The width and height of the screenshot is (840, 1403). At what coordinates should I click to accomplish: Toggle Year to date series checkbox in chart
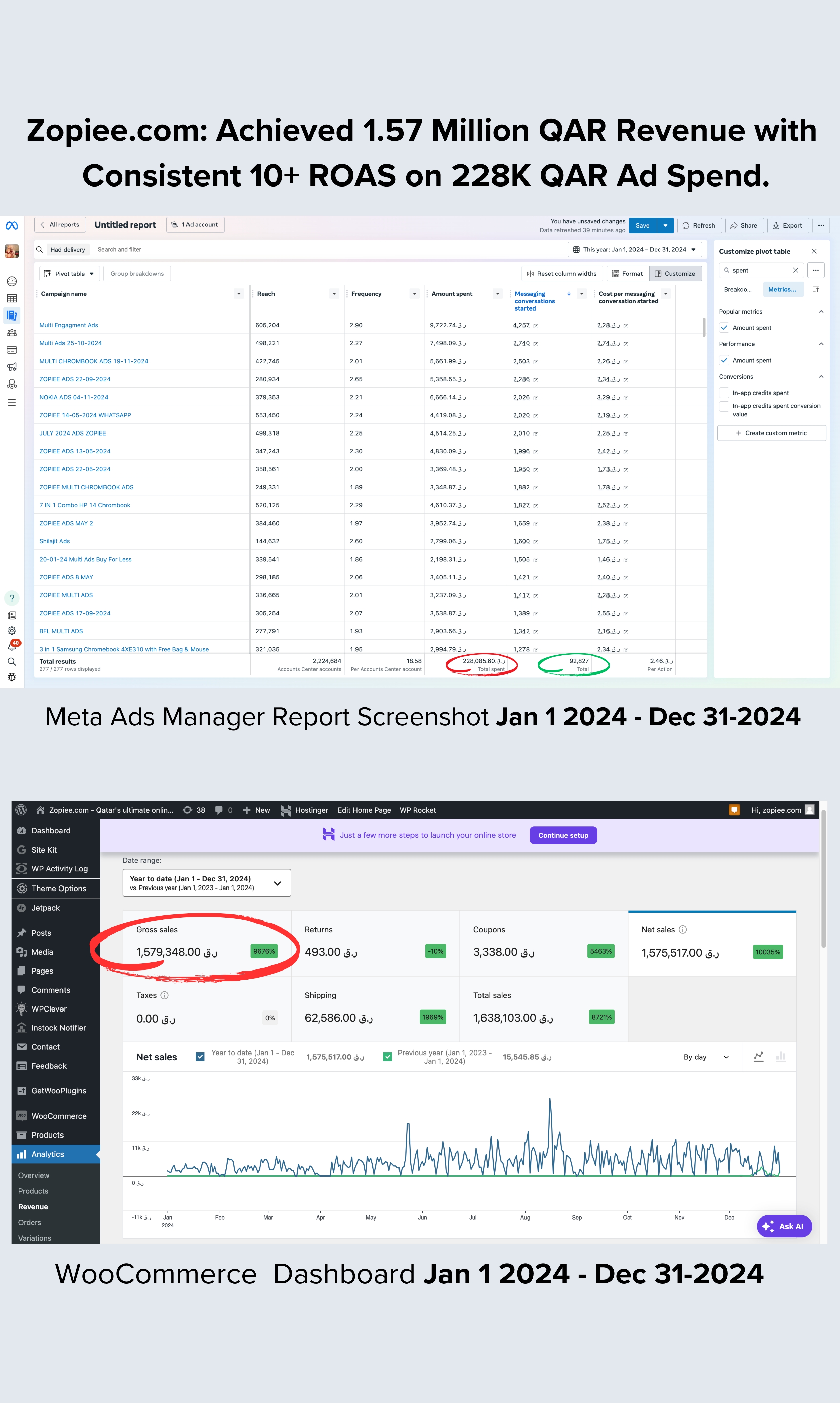tap(200, 1057)
